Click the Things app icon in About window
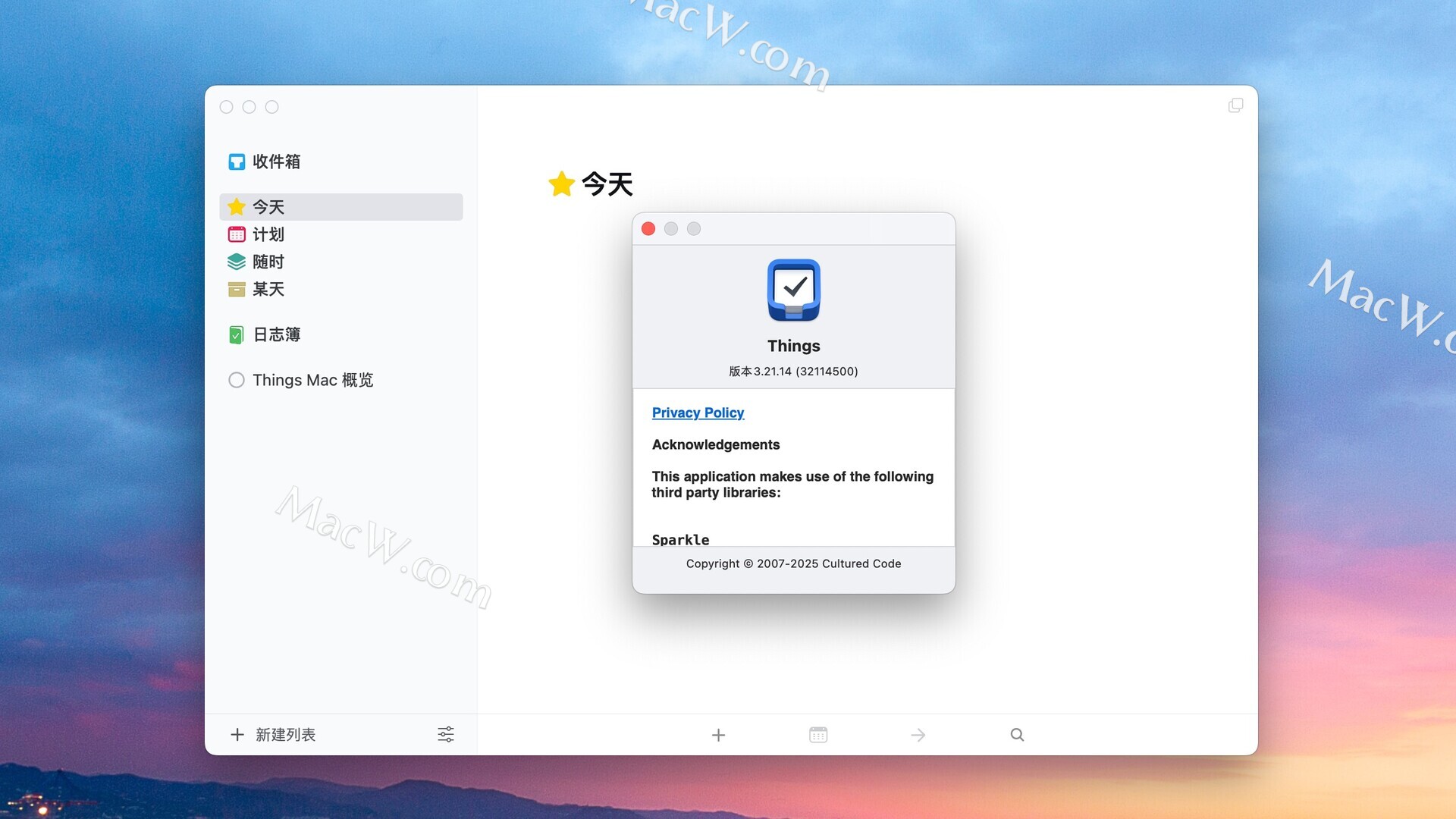Viewport: 1456px width, 819px height. click(x=794, y=290)
